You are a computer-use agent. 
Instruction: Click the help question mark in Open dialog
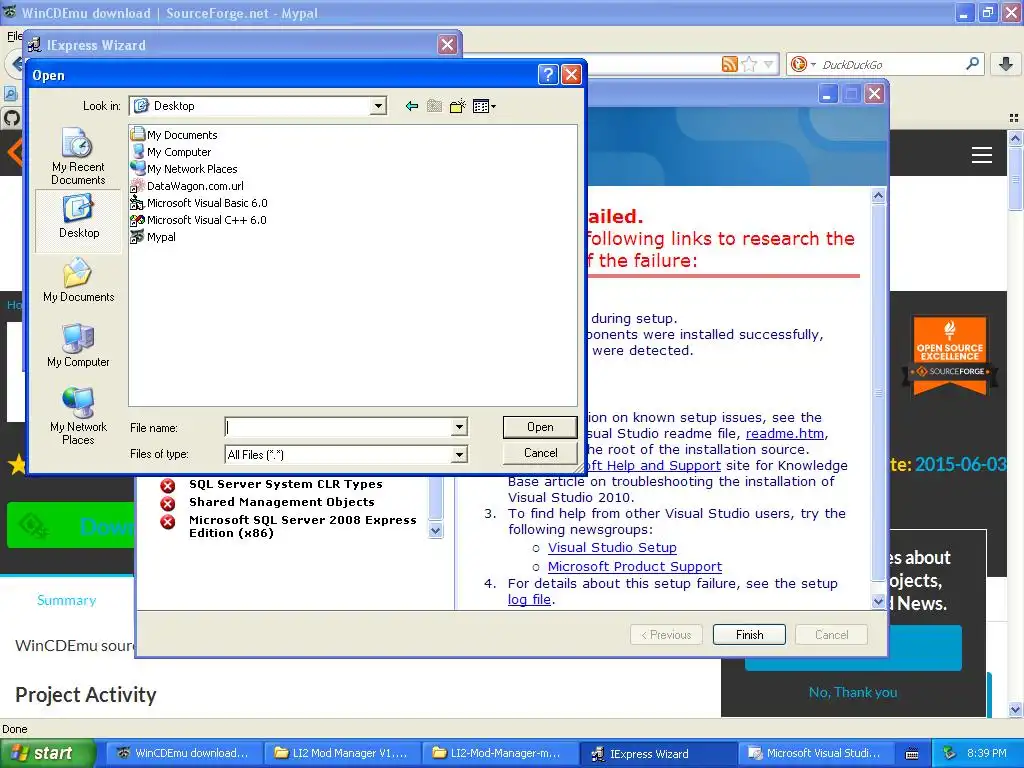(548, 74)
